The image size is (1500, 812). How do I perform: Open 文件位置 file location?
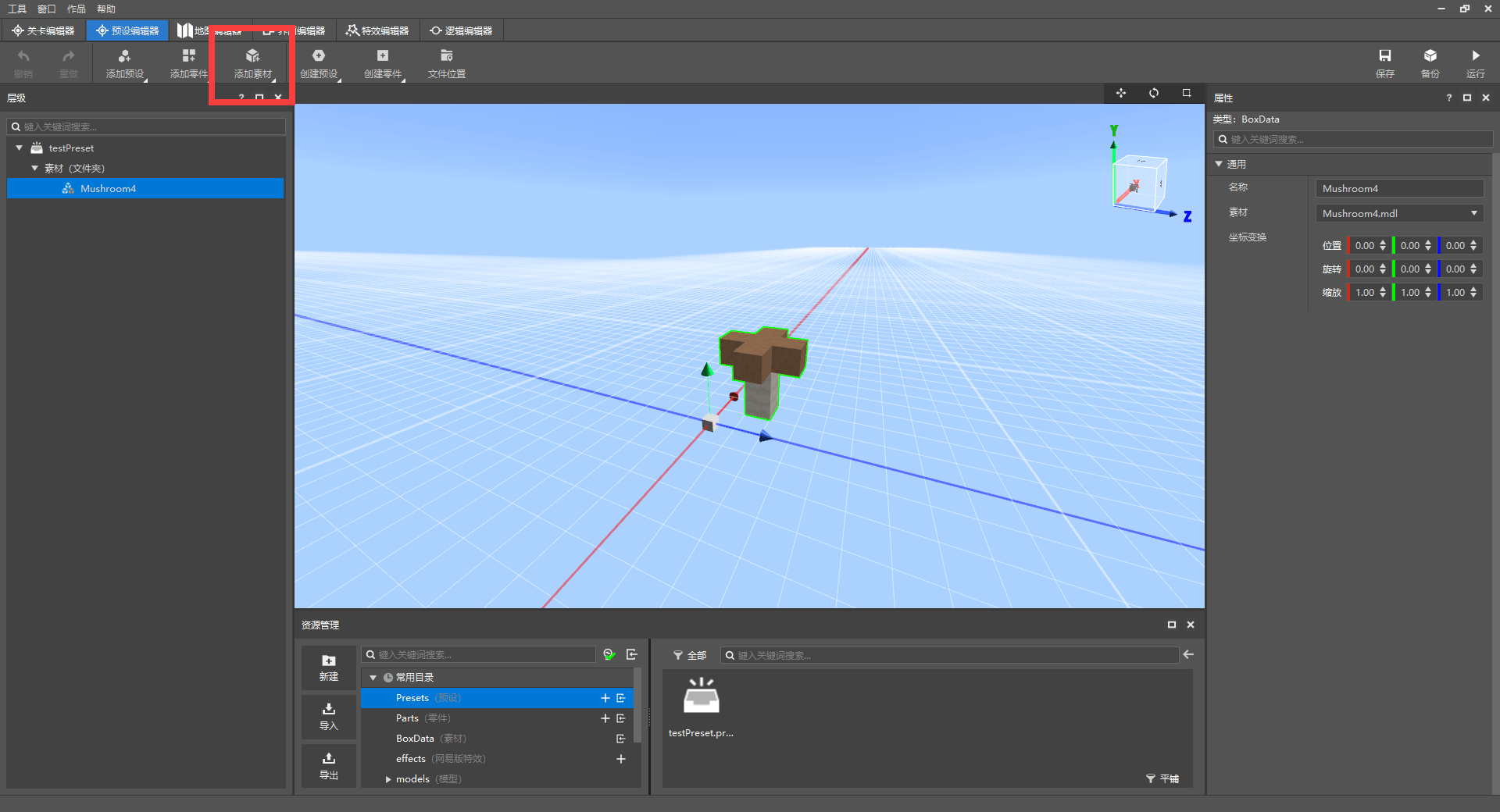coord(447,63)
